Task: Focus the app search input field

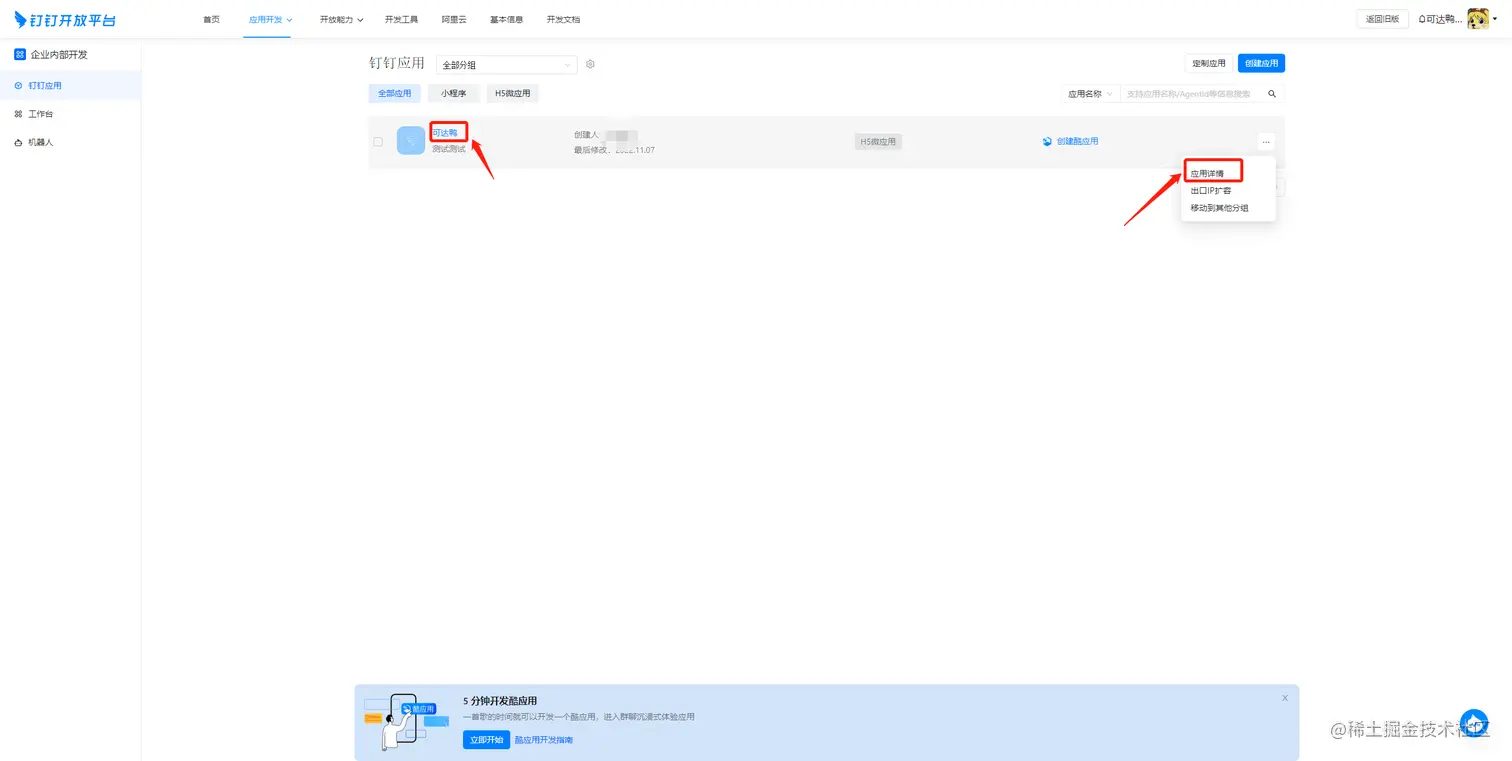Action: [x=1190, y=94]
